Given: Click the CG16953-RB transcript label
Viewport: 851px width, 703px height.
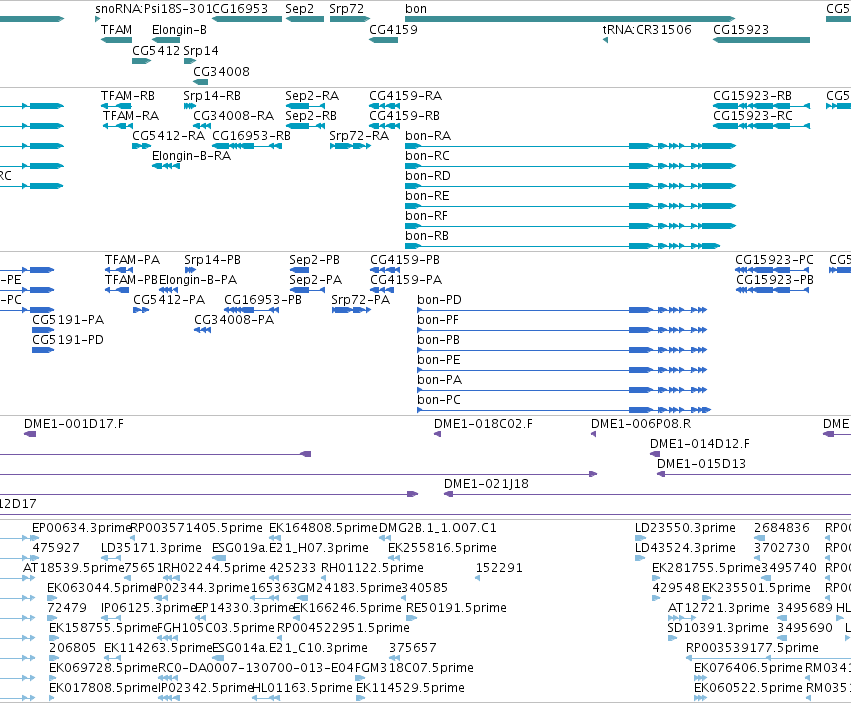Looking at the screenshot, I should coord(251,136).
